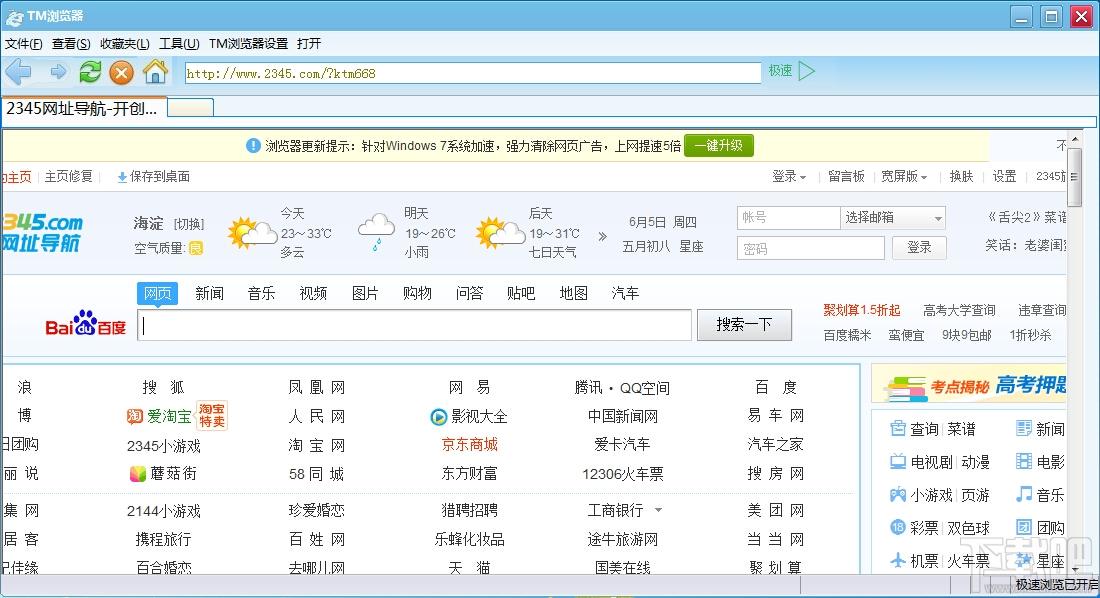Open the 12306火车票 link

pyautogui.click(x=622, y=474)
